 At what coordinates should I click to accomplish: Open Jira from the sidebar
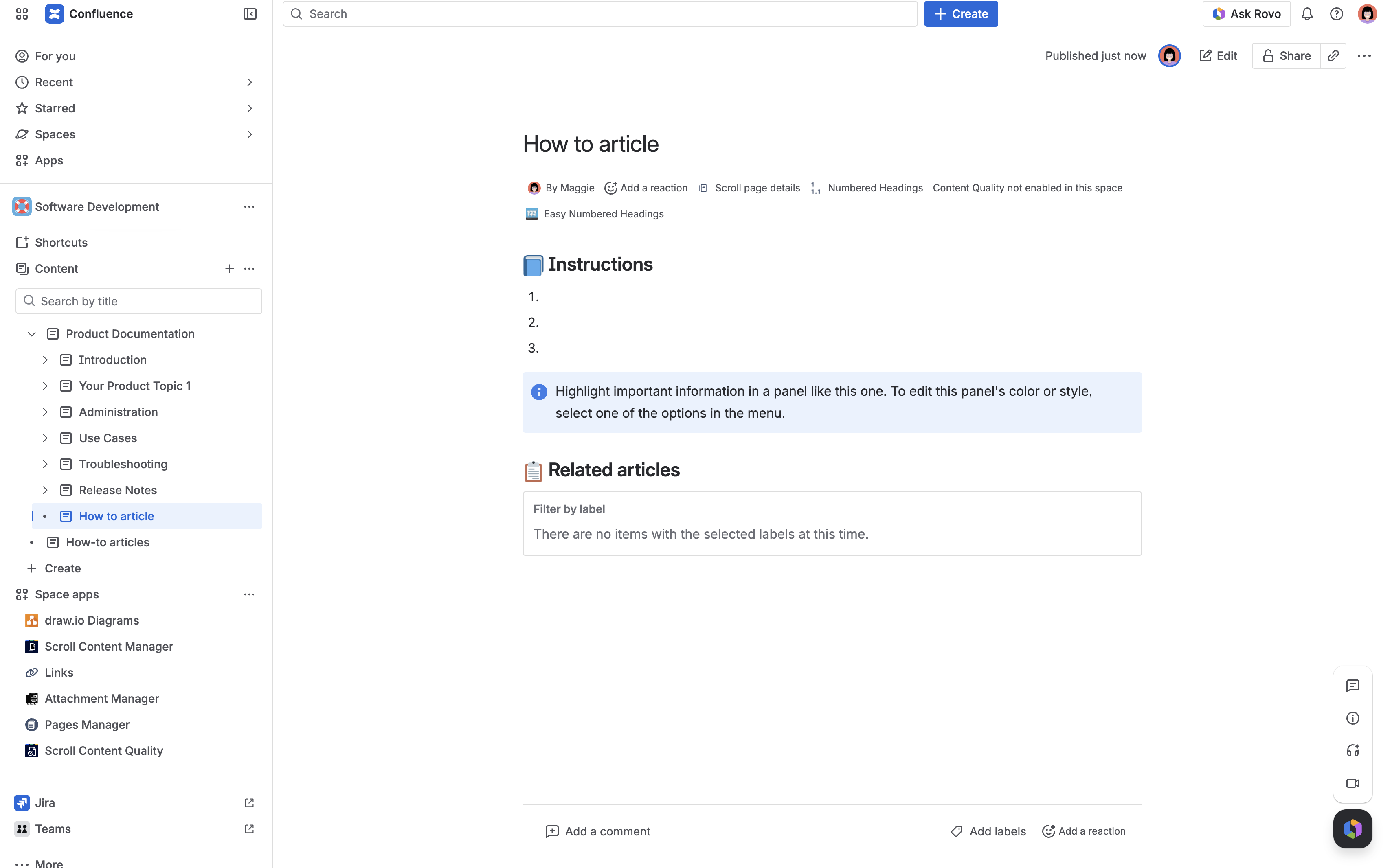tap(44, 802)
